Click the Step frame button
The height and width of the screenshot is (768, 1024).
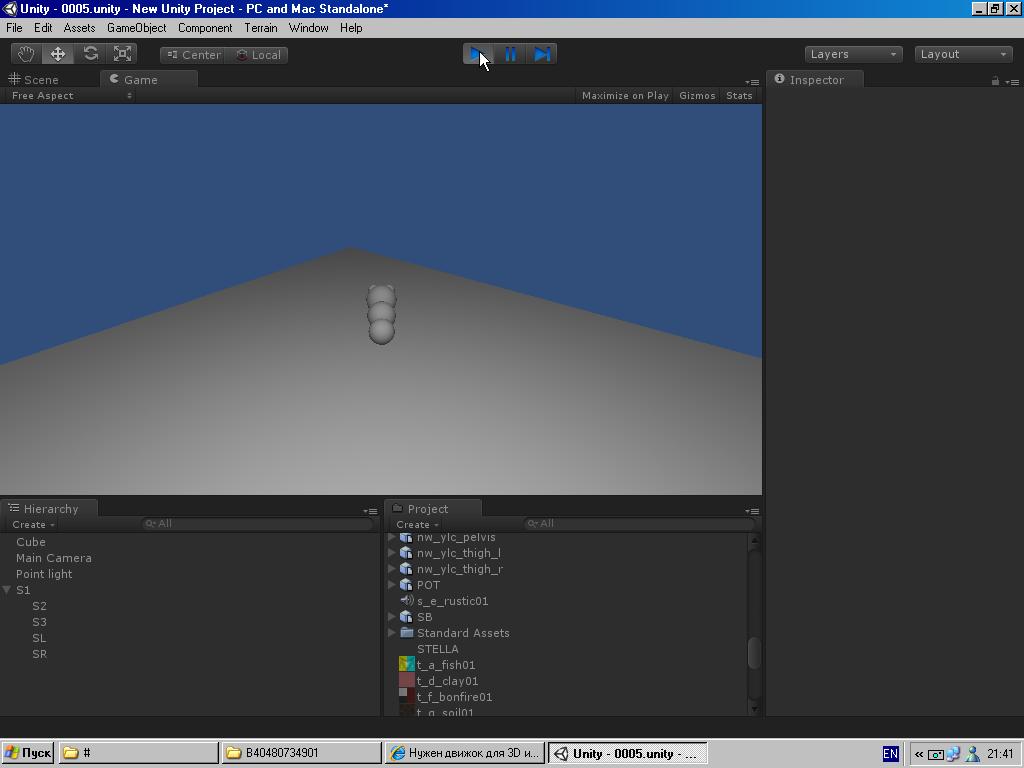[542, 54]
